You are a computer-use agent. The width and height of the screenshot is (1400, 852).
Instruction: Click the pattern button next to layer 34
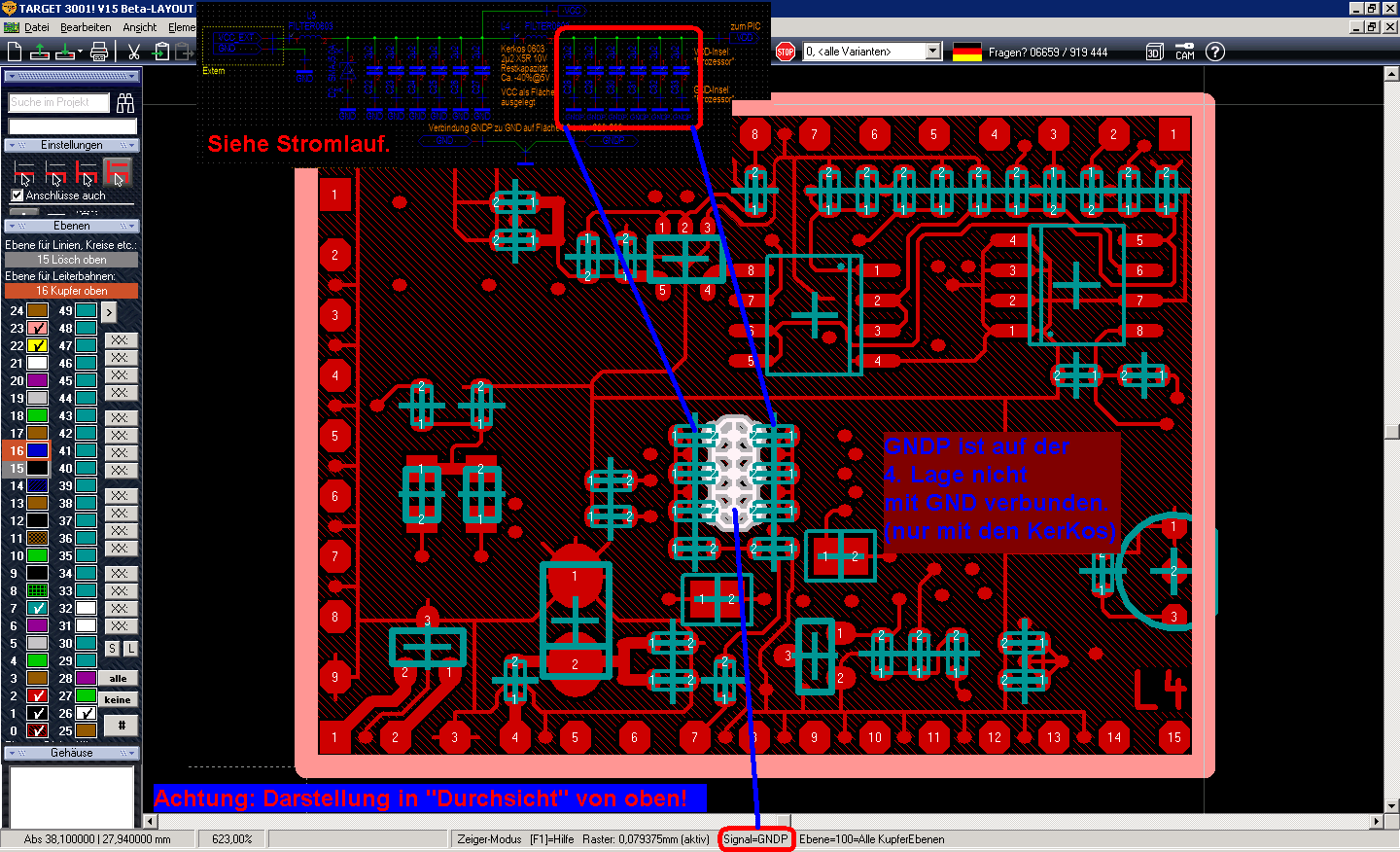tap(121, 574)
